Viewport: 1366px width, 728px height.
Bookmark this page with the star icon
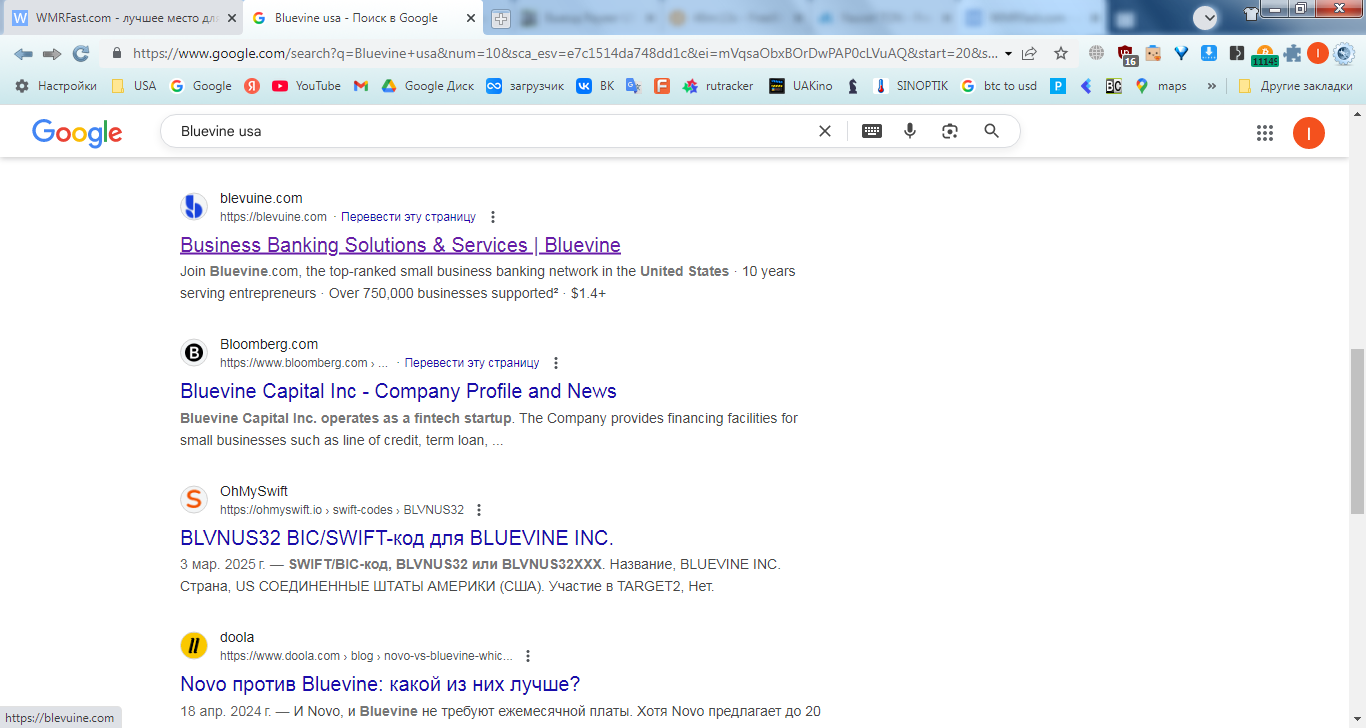coord(1061,54)
